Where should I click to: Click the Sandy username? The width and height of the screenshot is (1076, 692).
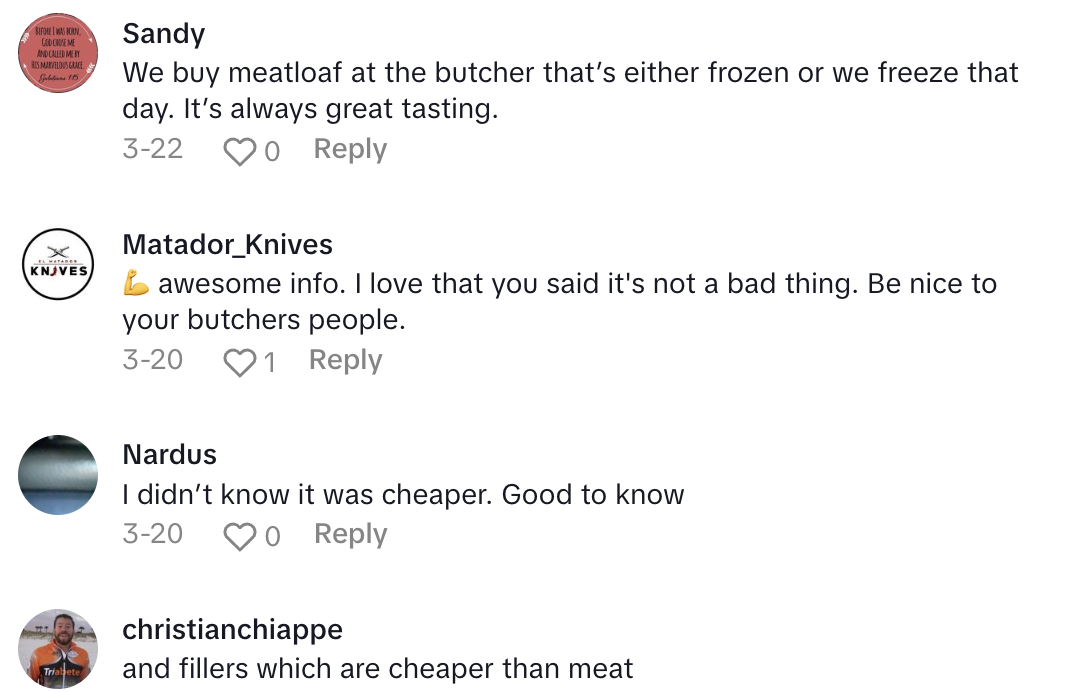coord(163,34)
